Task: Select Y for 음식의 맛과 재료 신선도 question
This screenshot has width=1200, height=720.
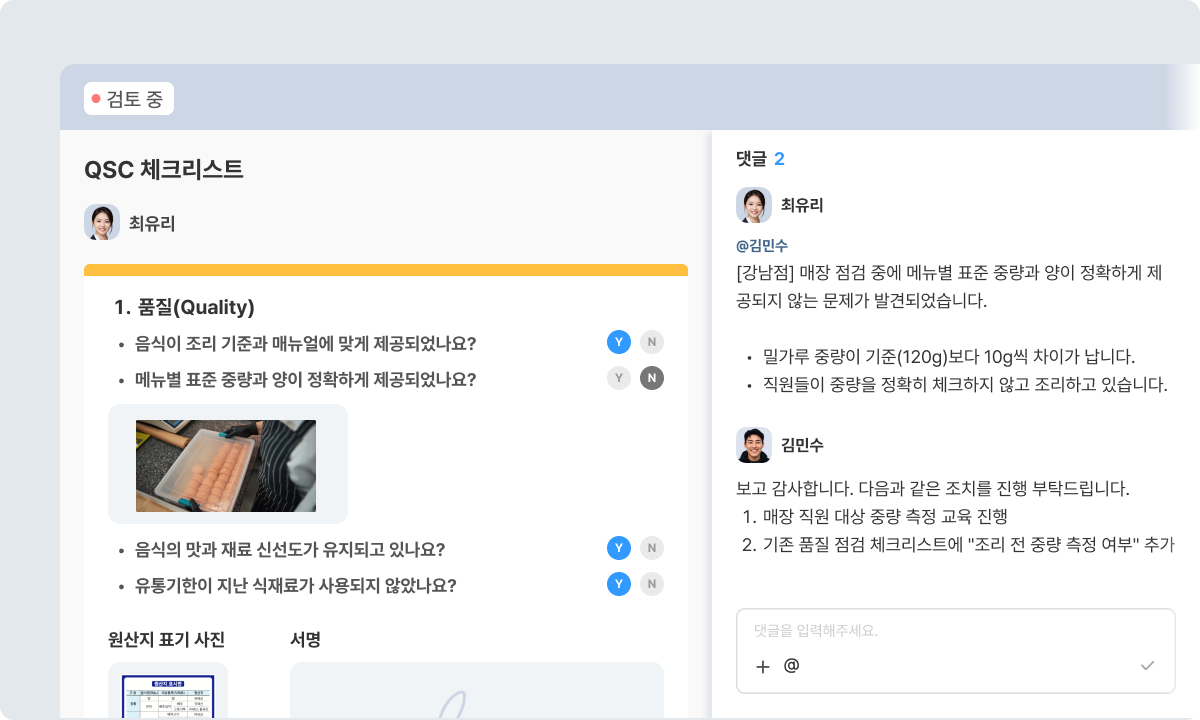Action: pyautogui.click(x=619, y=548)
